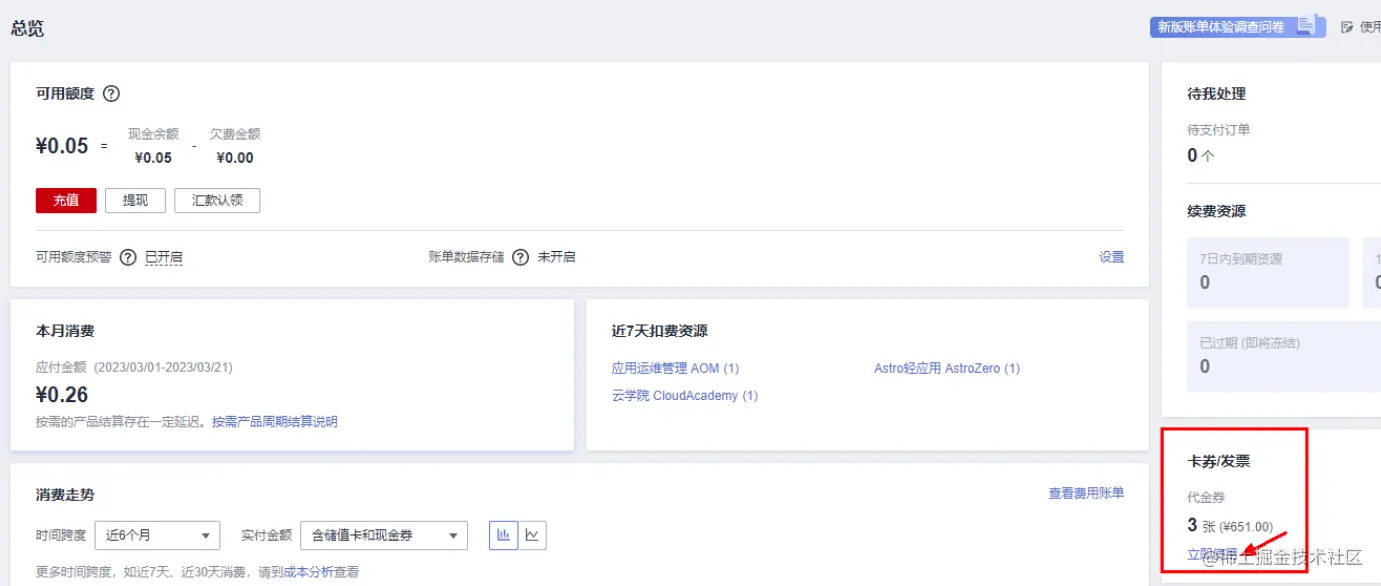This screenshot has width=1381, height=586.
Task: Open 按需产品周期结算说明 link
Action: pyautogui.click(x=275, y=422)
